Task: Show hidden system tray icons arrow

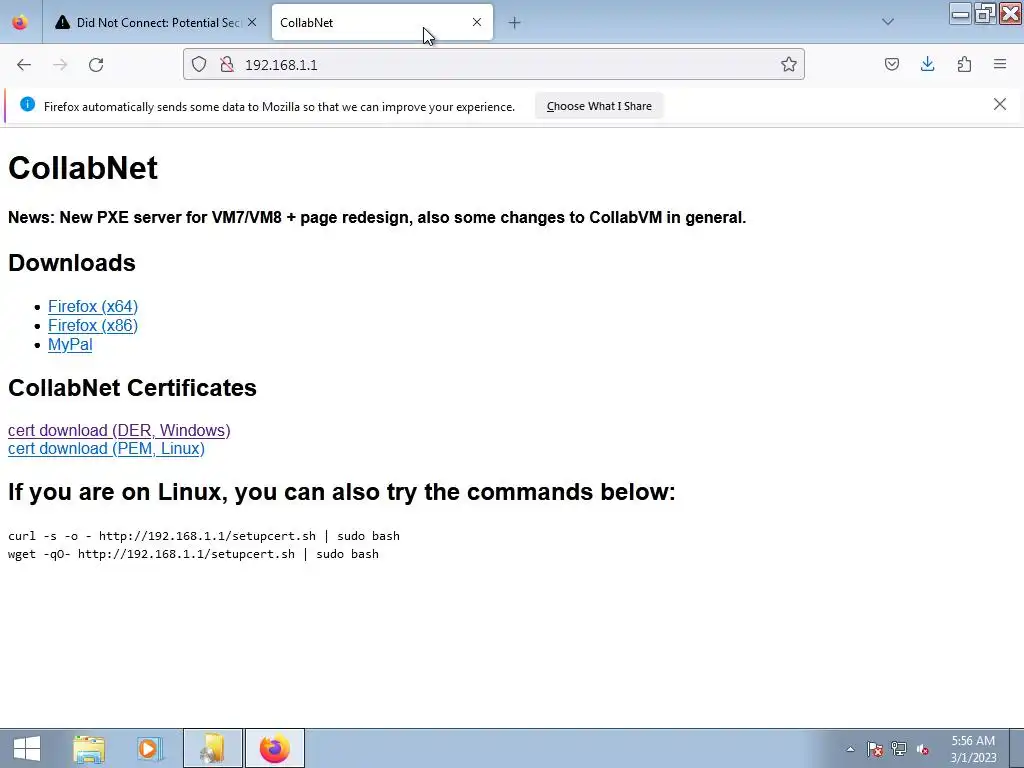Action: point(850,749)
